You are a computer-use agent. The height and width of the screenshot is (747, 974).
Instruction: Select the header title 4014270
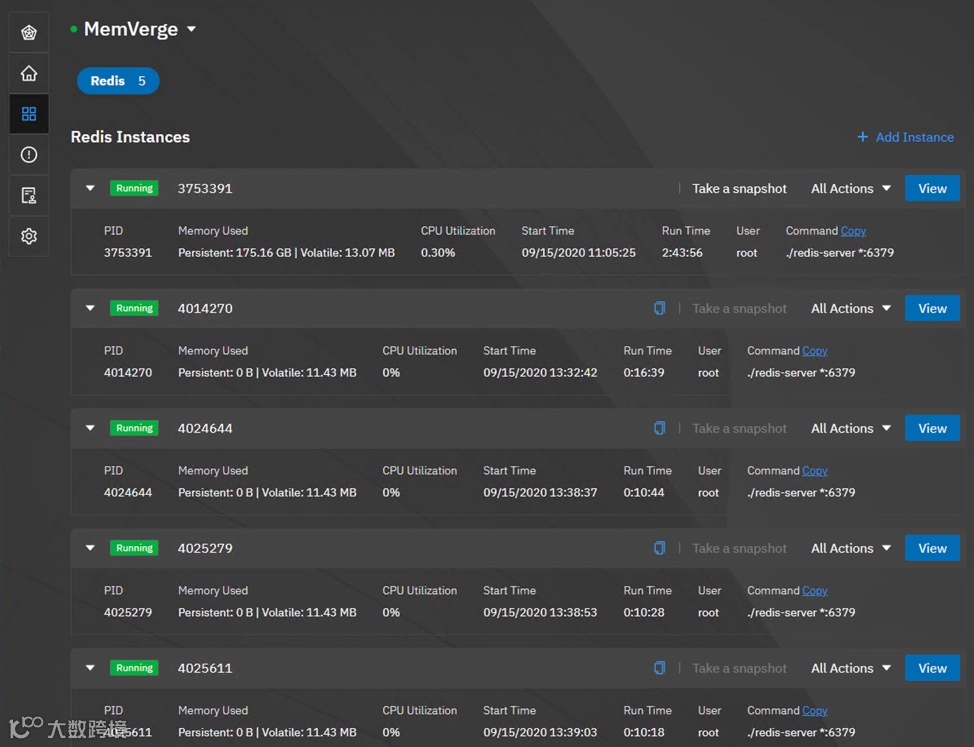pyautogui.click(x=205, y=308)
